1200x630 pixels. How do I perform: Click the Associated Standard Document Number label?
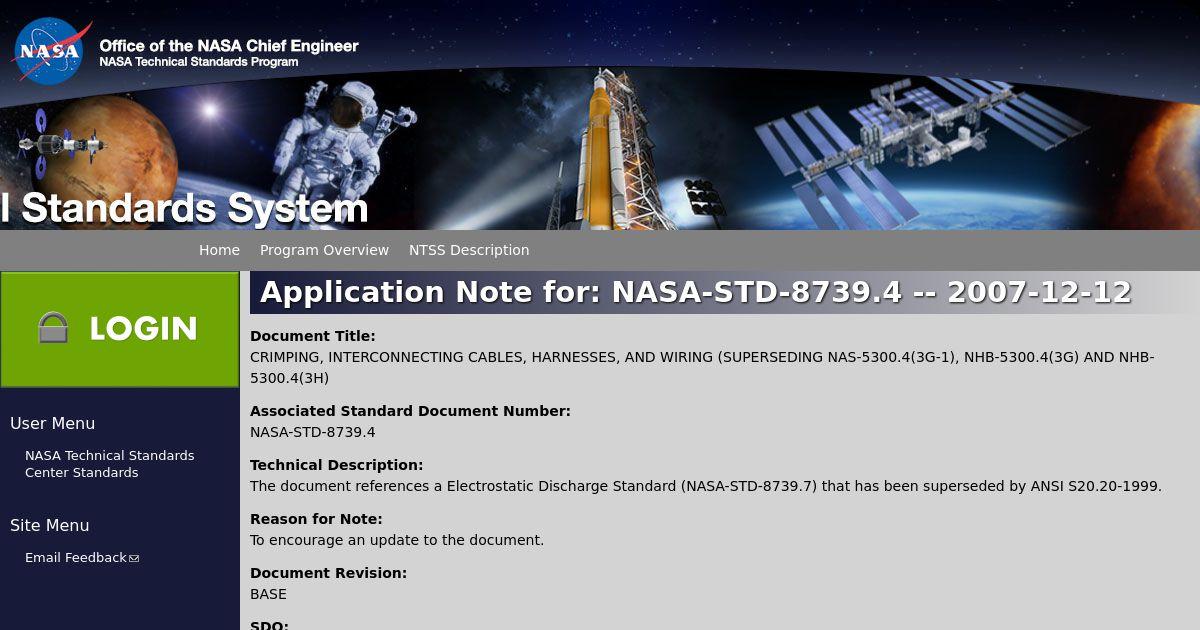(x=410, y=411)
